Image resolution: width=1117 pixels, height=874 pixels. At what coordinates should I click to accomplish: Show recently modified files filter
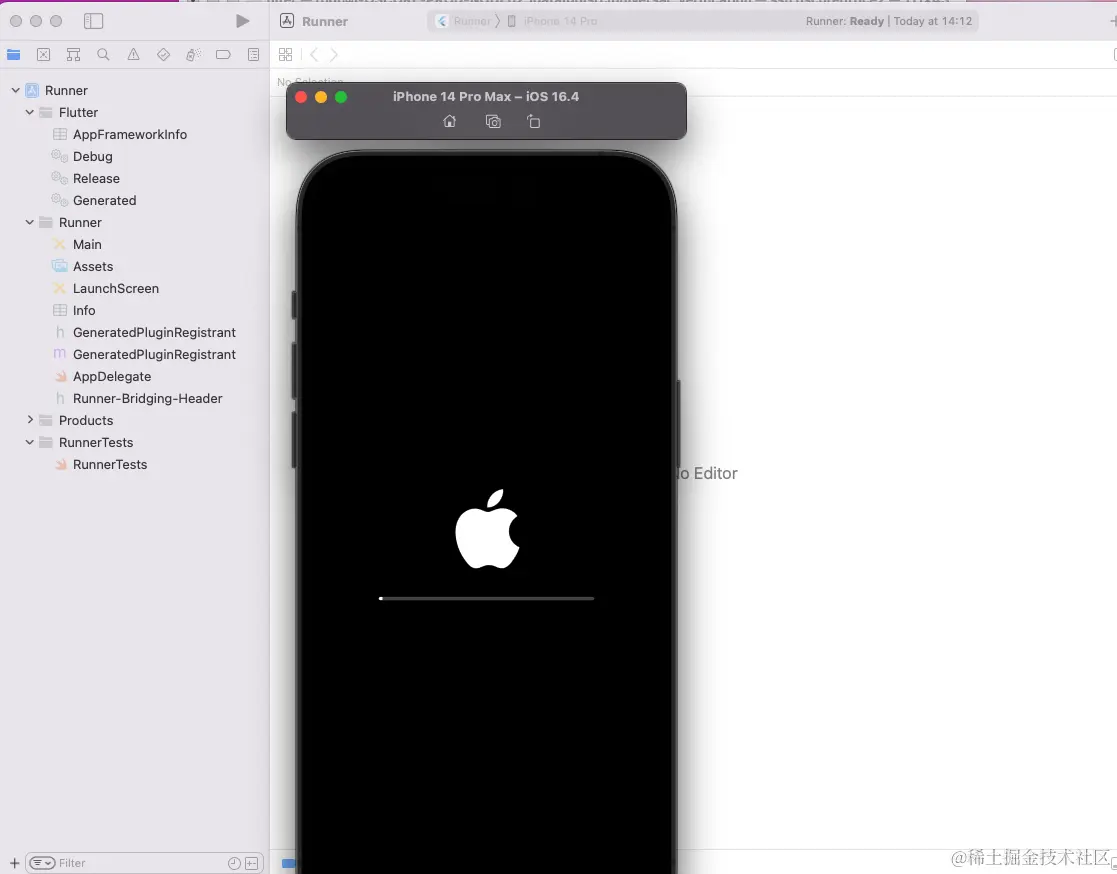point(234,863)
